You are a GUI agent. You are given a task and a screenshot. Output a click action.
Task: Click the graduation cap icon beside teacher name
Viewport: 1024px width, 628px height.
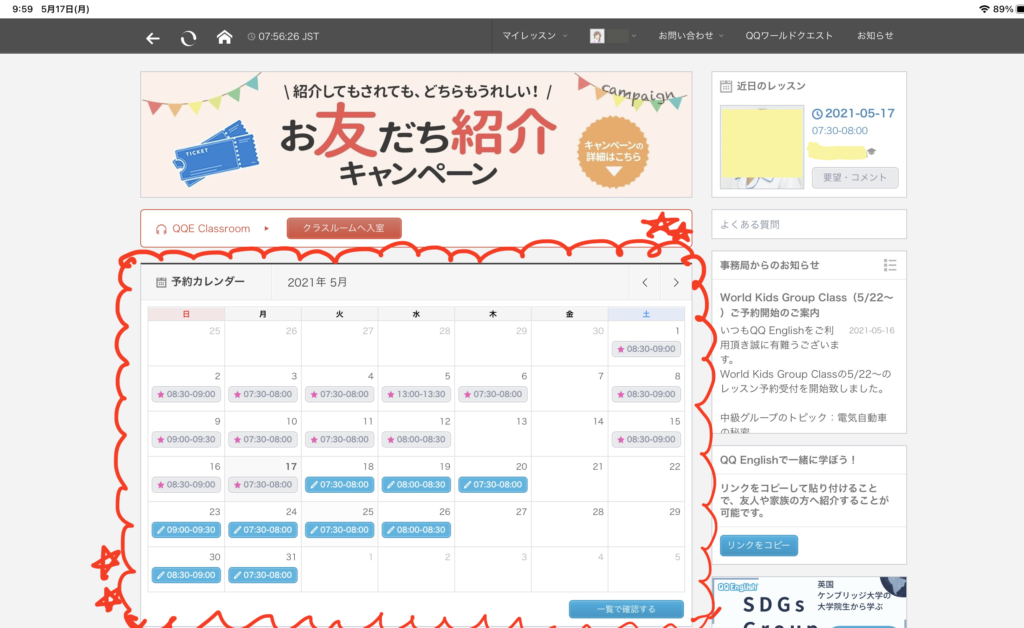pyautogui.click(x=871, y=151)
